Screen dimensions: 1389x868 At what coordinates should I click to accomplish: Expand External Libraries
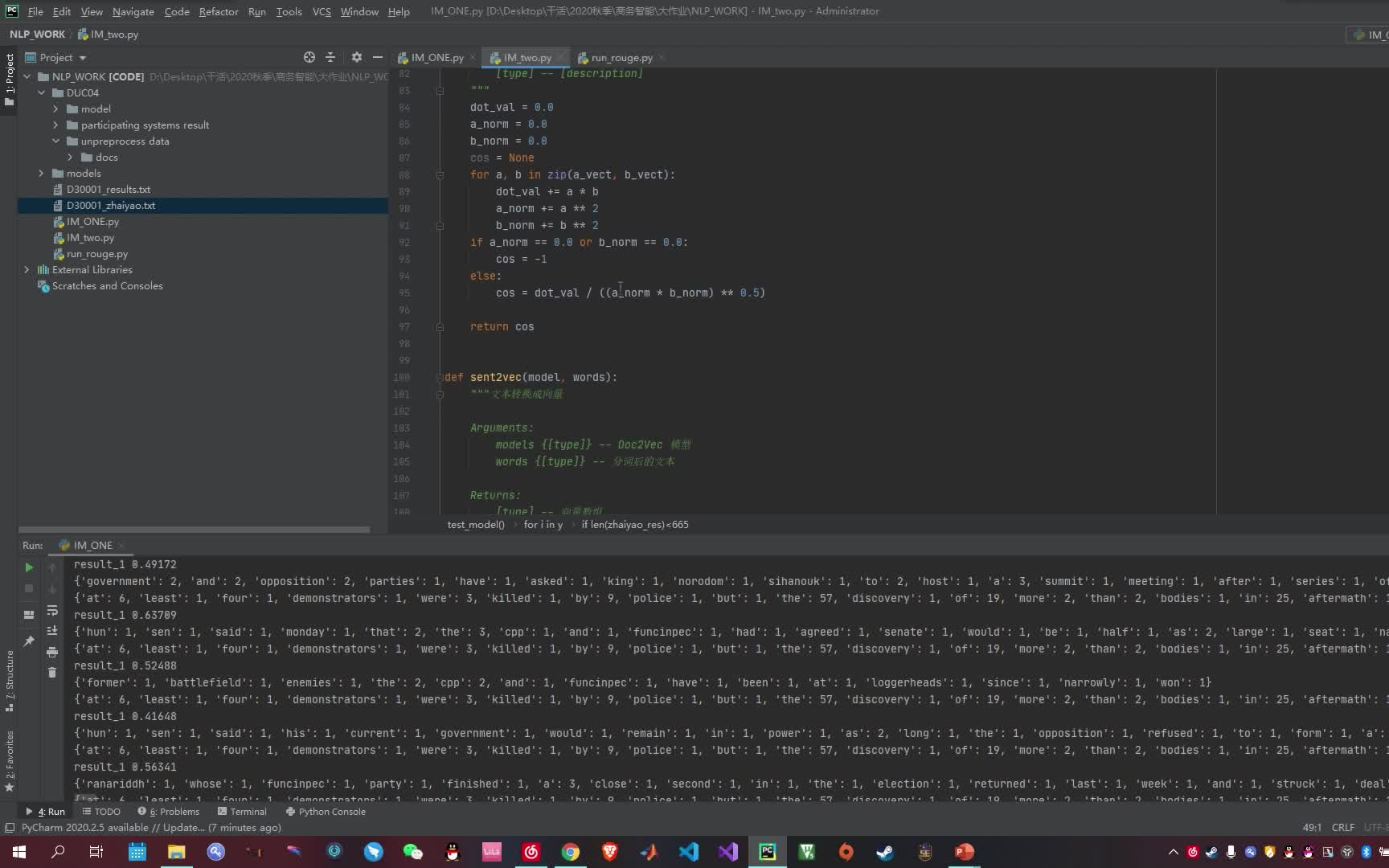point(27,269)
